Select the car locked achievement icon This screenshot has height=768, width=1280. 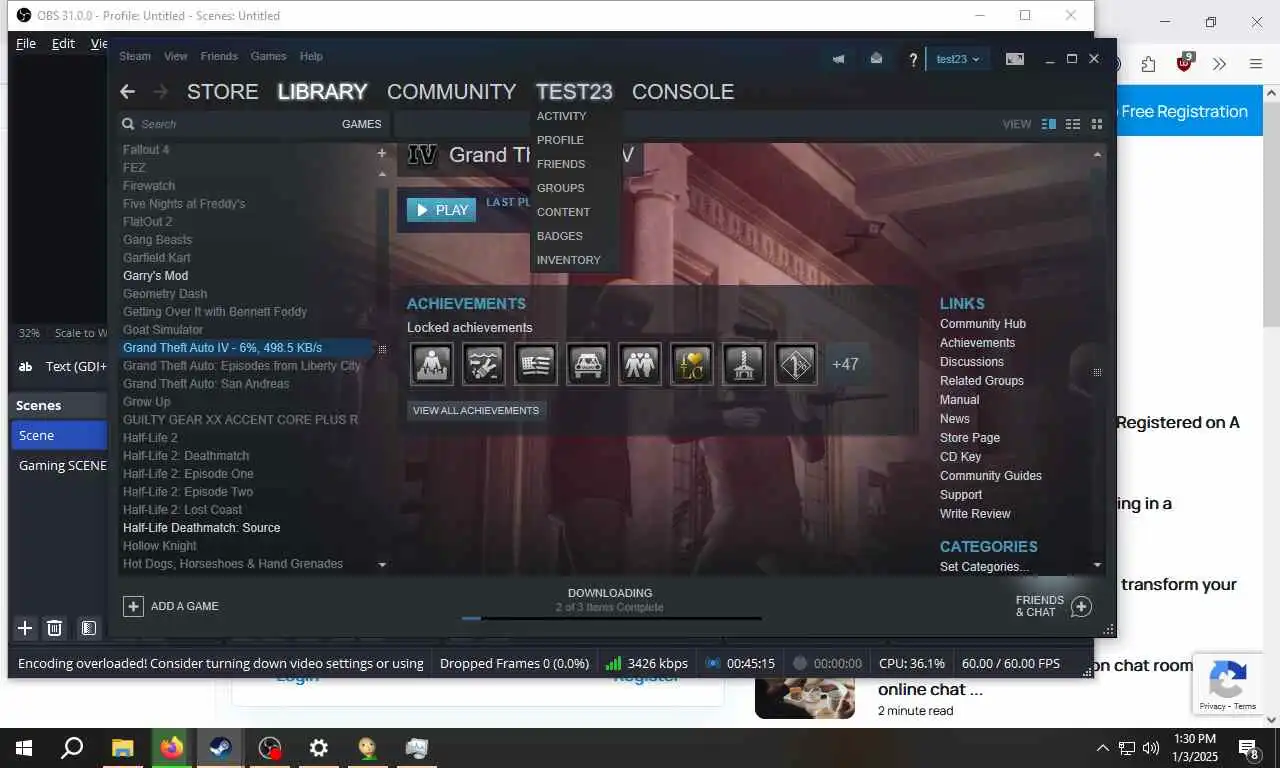click(x=588, y=364)
